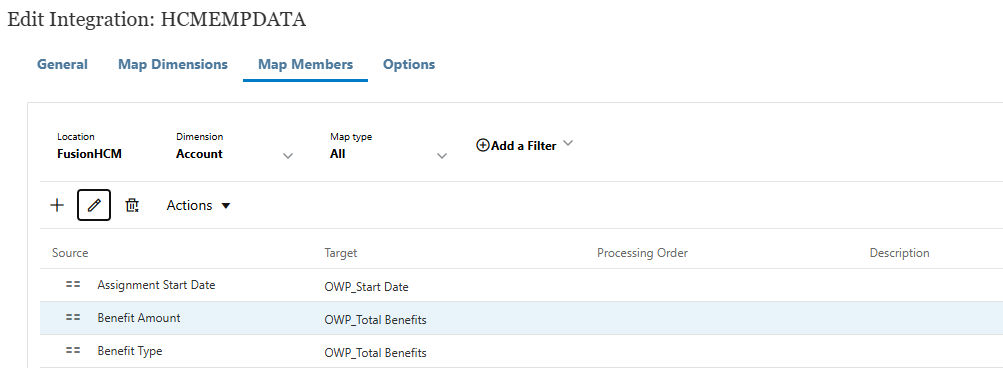Open the Actions dropdown menu

(198, 205)
